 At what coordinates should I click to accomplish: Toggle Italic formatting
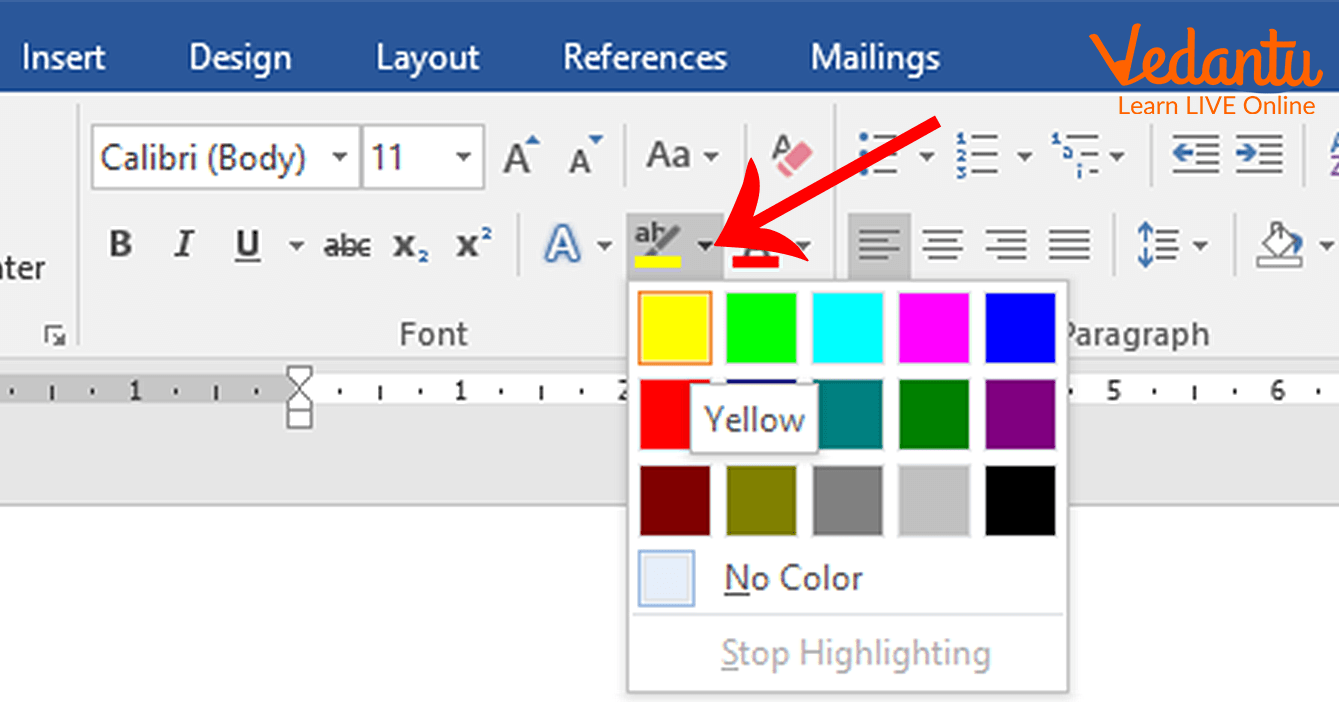click(184, 245)
